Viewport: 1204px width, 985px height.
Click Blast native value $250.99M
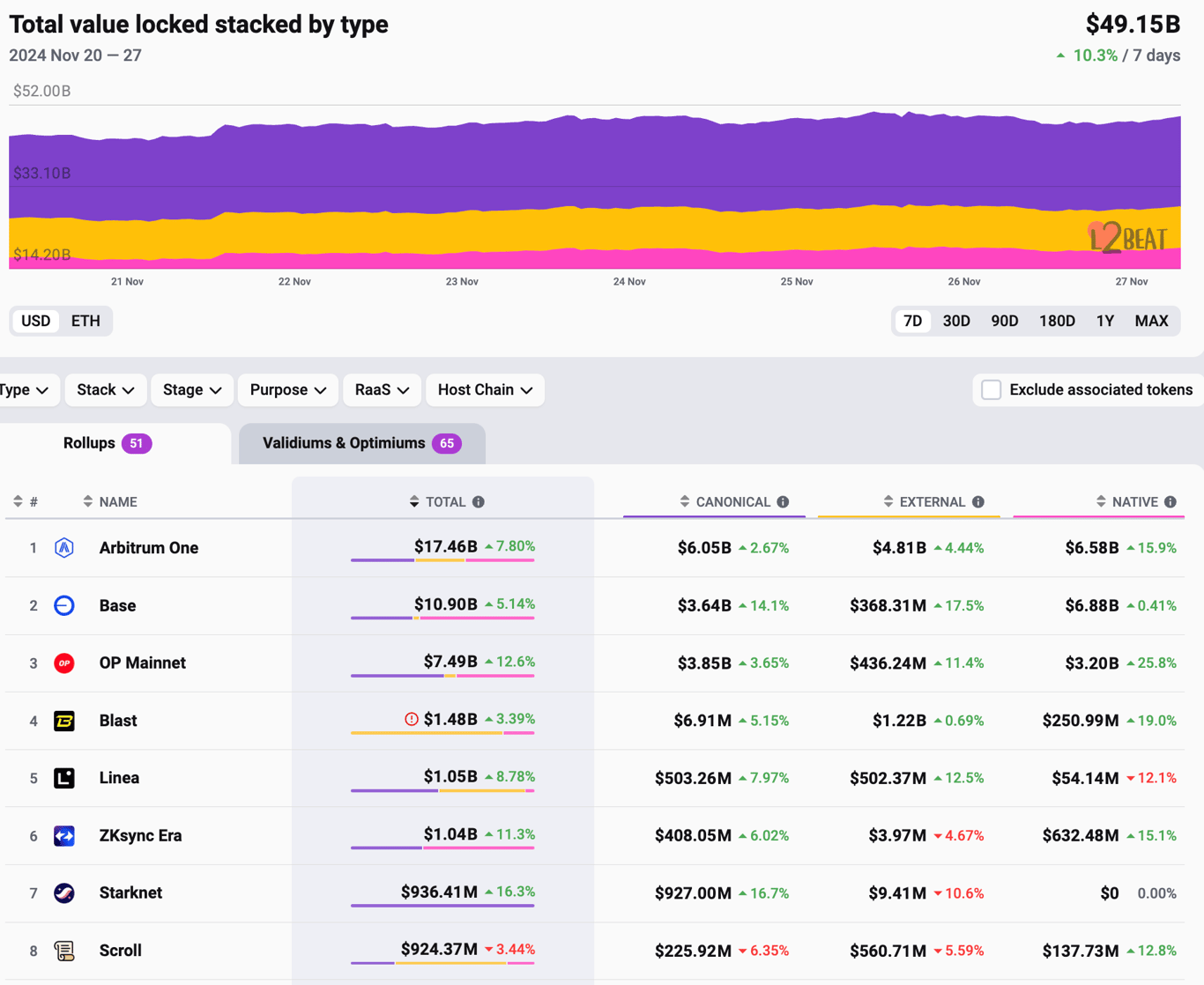coord(1081,721)
